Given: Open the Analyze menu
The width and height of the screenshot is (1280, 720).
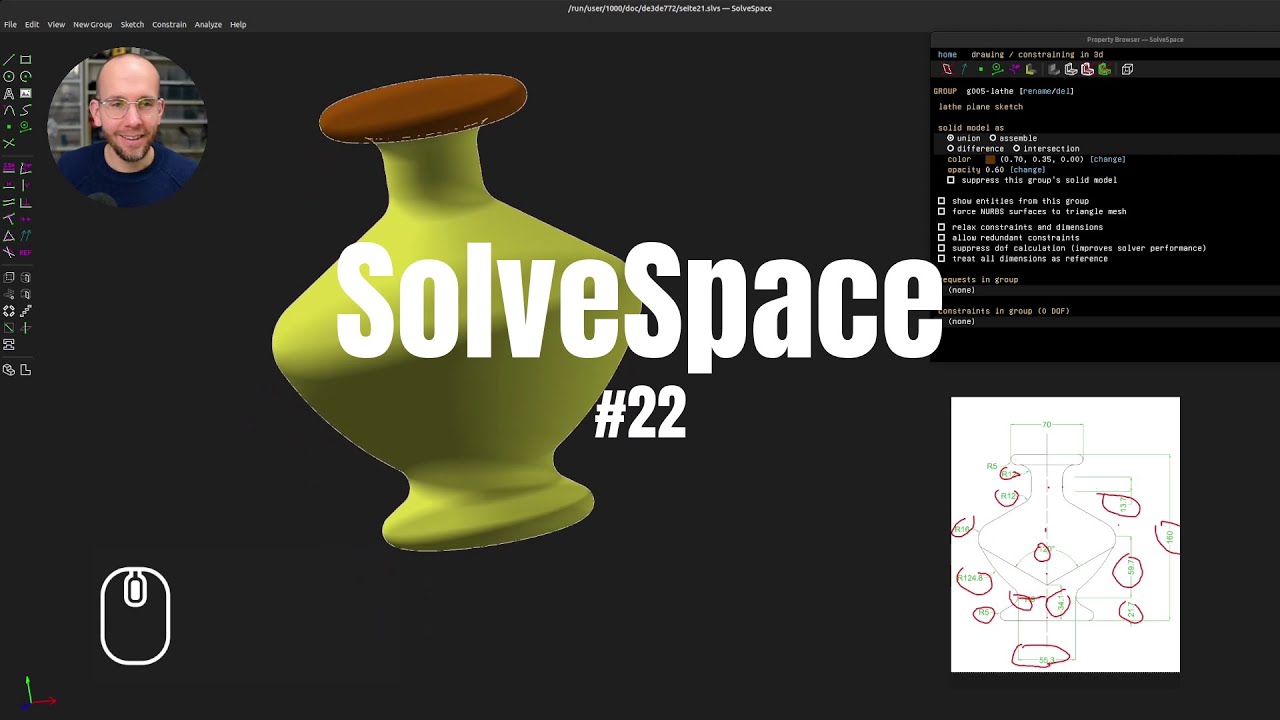Looking at the screenshot, I should [x=208, y=24].
